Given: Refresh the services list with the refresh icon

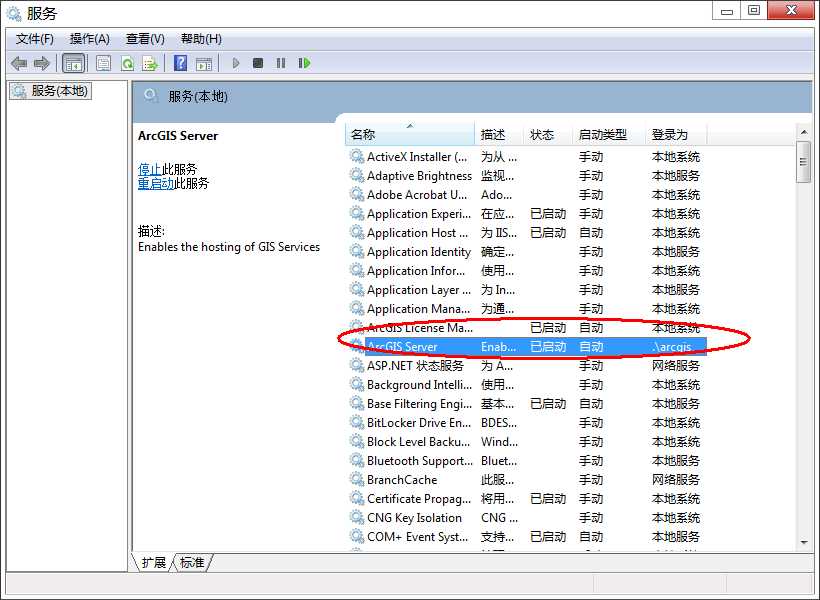Looking at the screenshot, I should [128, 63].
